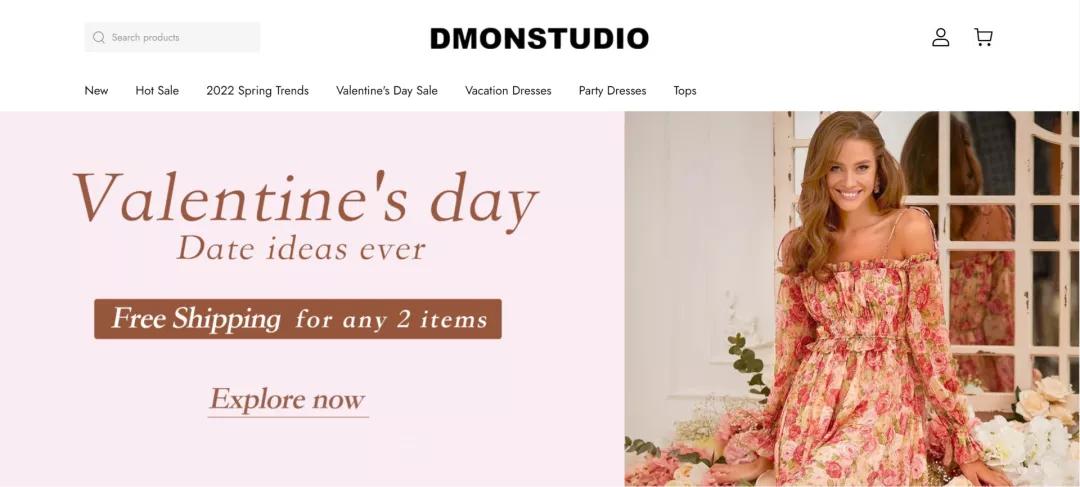Screen dimensions: 1080x487
Task: Click Free Shipping for any 2 items banner
Action: (298, 319)
